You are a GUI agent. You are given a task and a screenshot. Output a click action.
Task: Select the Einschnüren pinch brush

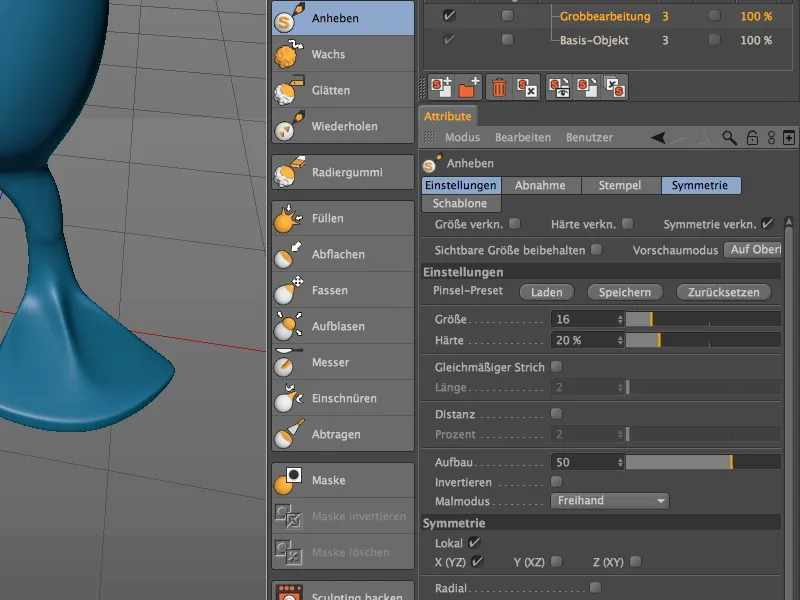tap(343, 398)
